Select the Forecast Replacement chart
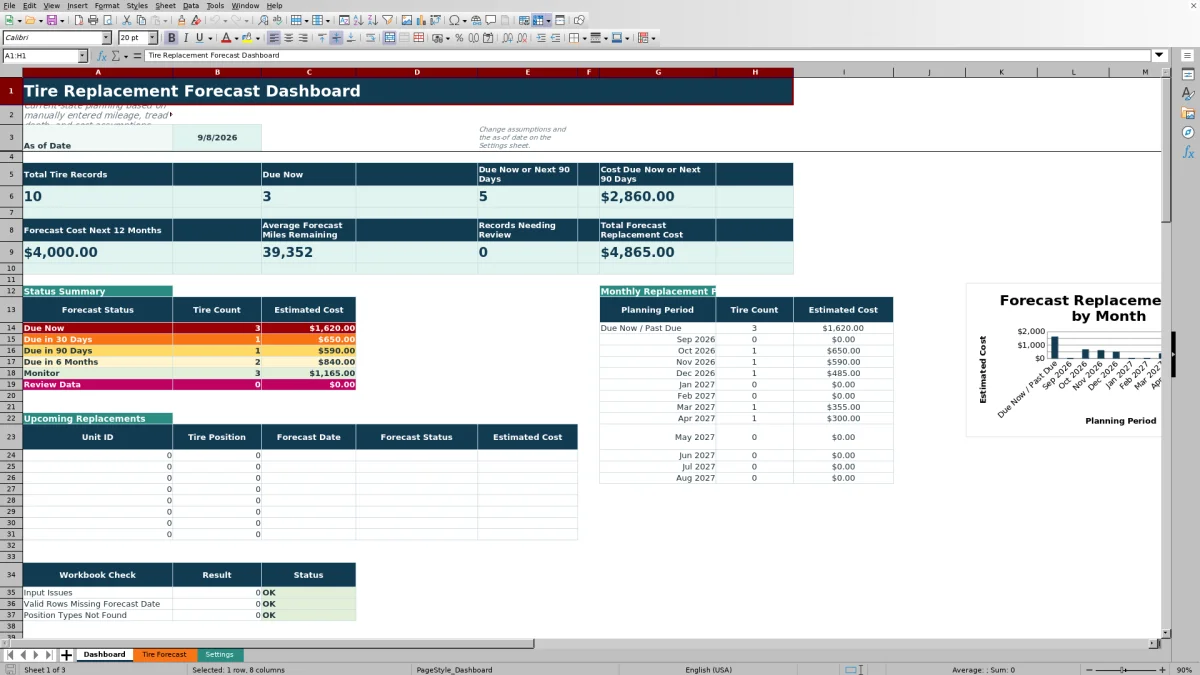The width and height of the screenshot is (1200, 675). coord(1064,360)
